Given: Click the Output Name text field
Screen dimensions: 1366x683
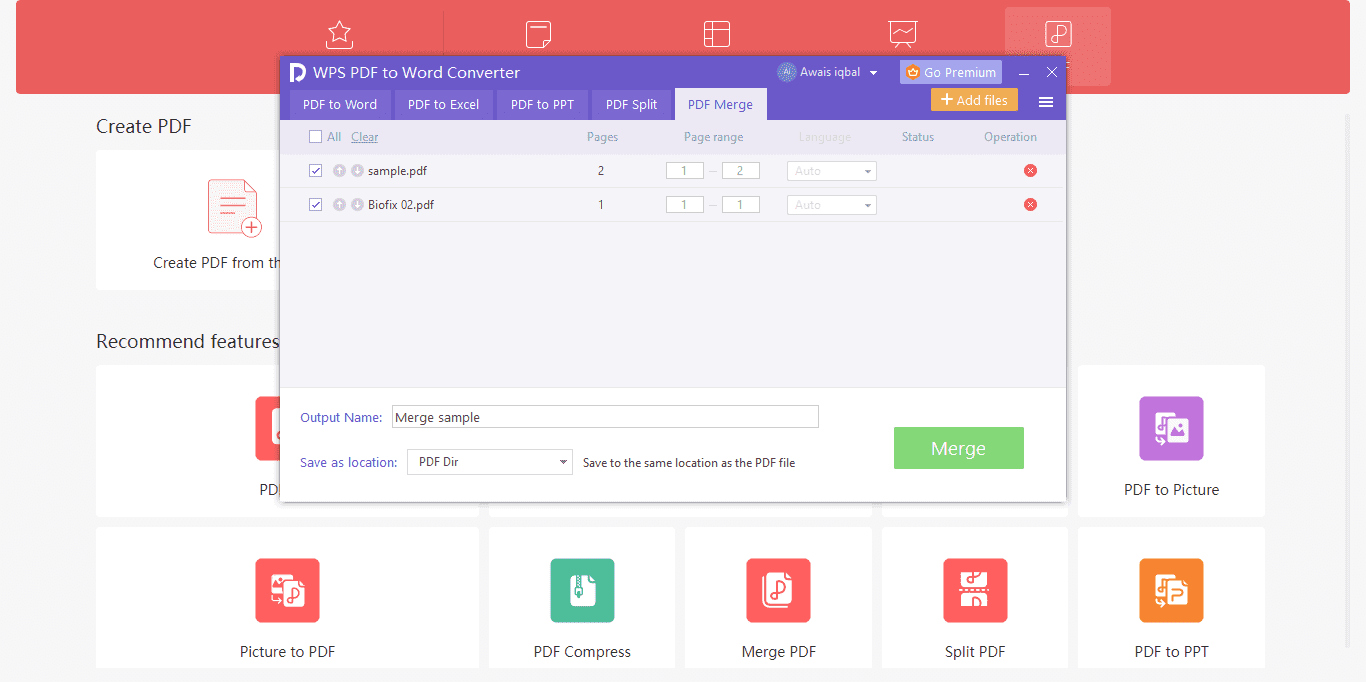Looking at the screenshot, I should pos(605,417).
